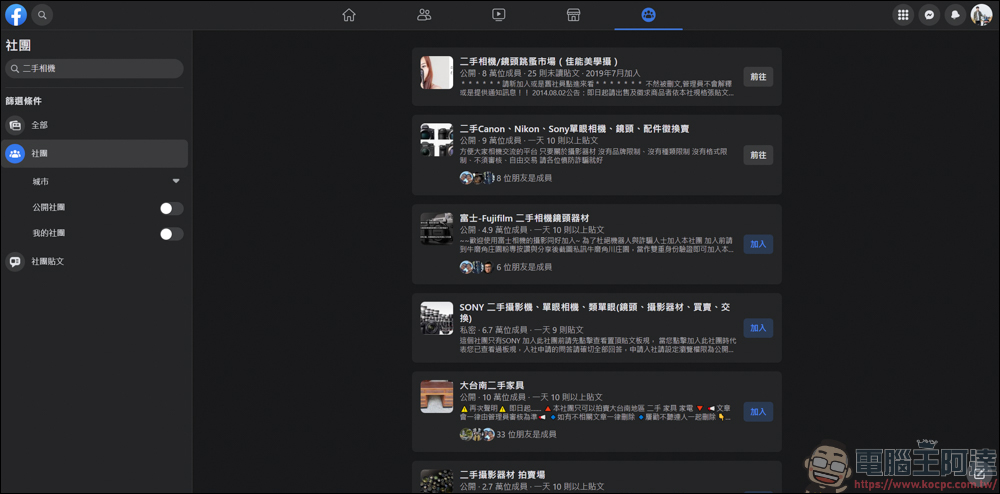1000x494 pixels.
Task: Open the 大台南二手家具 group thumbnail
Action: pyautogui.click(x=437, y=396)
